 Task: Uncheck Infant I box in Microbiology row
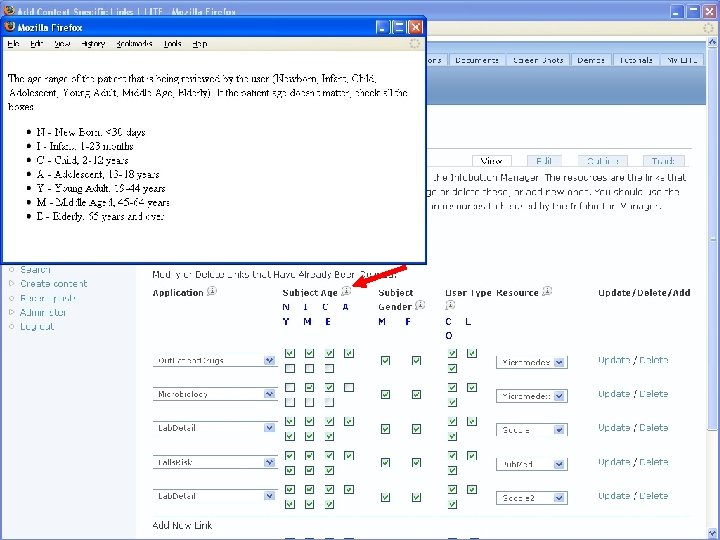(309, 388)
